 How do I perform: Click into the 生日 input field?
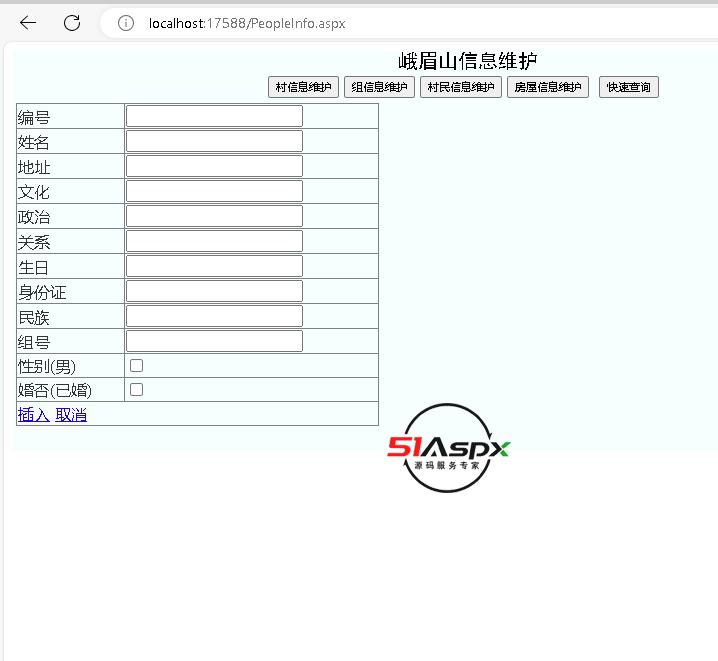(x=214, y=266)
